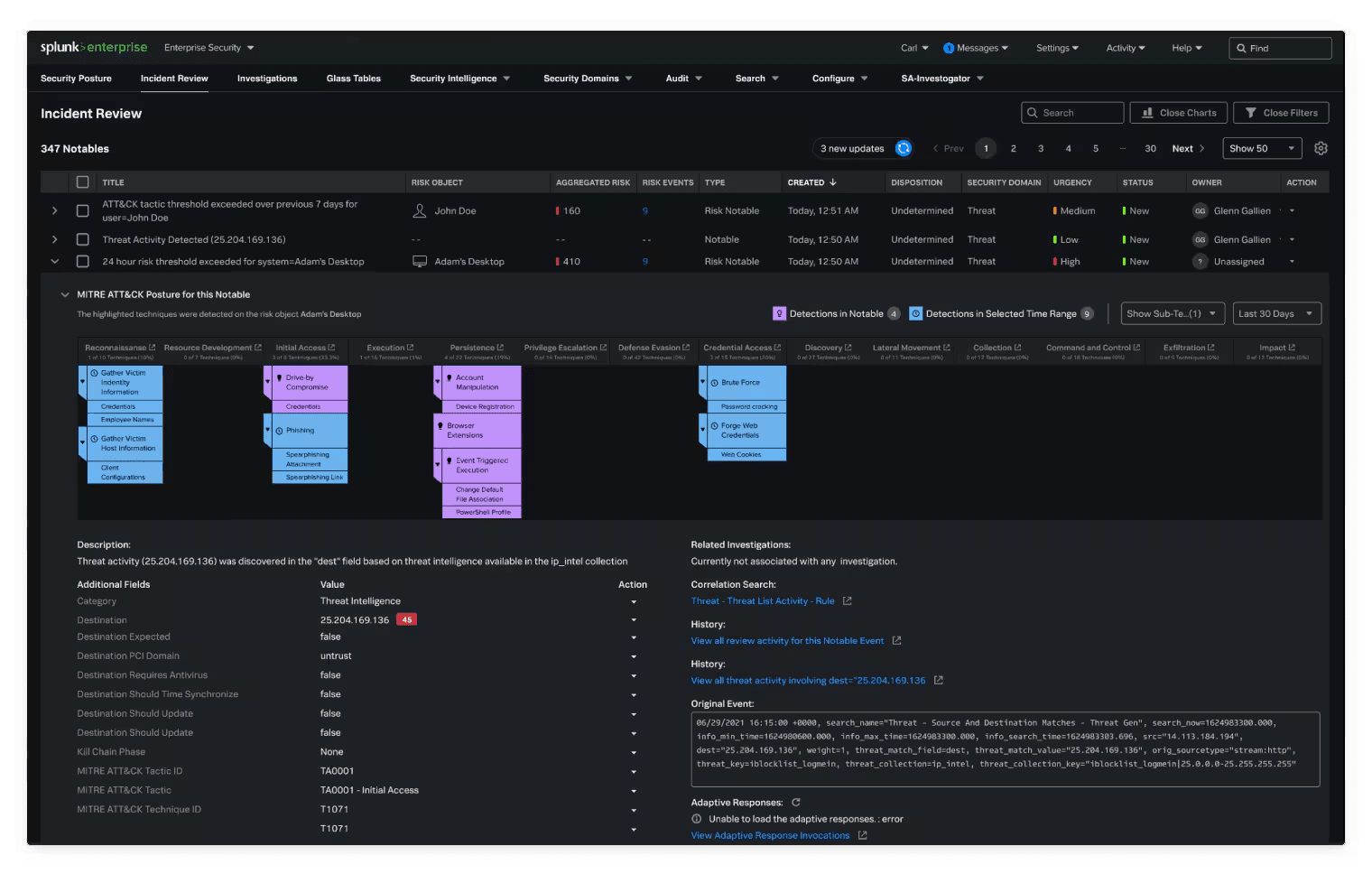Viewport: 1372px width, 883px height.
Task: Click the purple Detections in Notable icon
Action: pyautogui.click(x=779, y=314)
